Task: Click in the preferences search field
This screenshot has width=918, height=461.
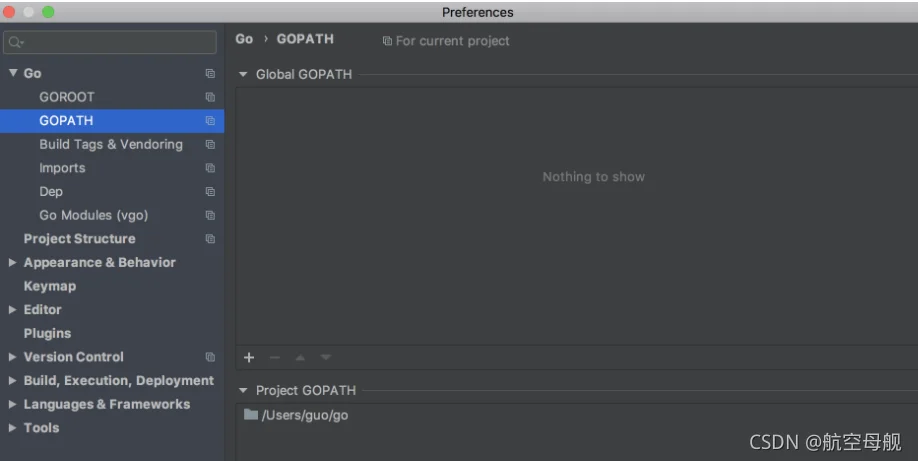Action: 109,42
